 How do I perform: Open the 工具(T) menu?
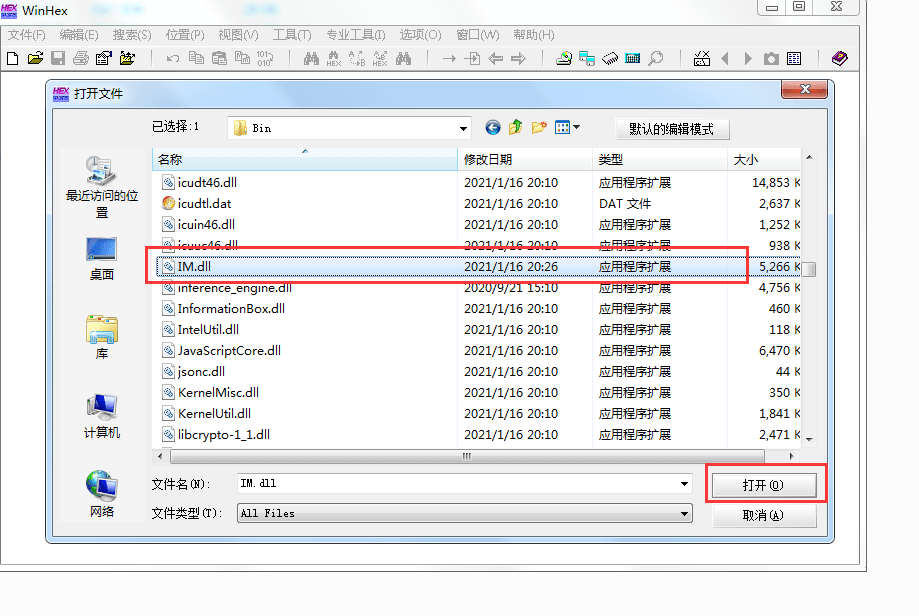(292, 35)
